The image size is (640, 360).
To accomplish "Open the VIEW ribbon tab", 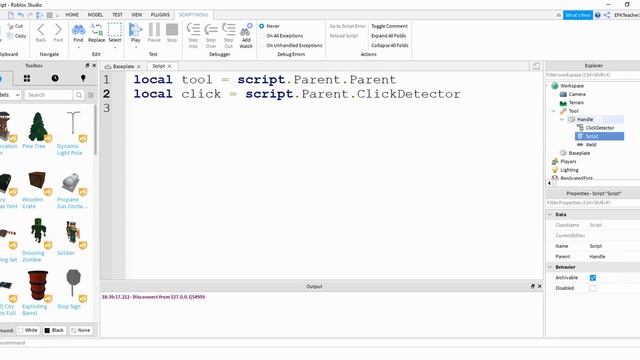I will point(137,15).
